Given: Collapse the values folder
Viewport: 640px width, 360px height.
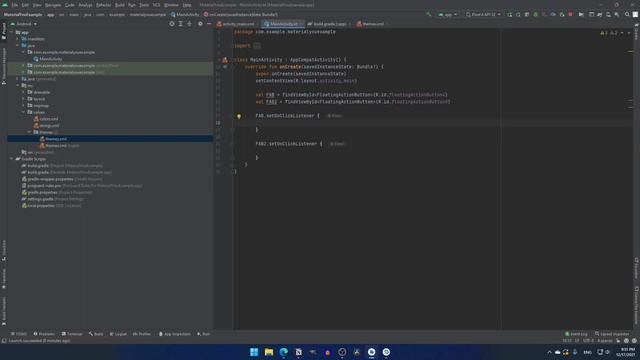Looking at the screenshot, I should pyautogui.click(x=23, y=112).
